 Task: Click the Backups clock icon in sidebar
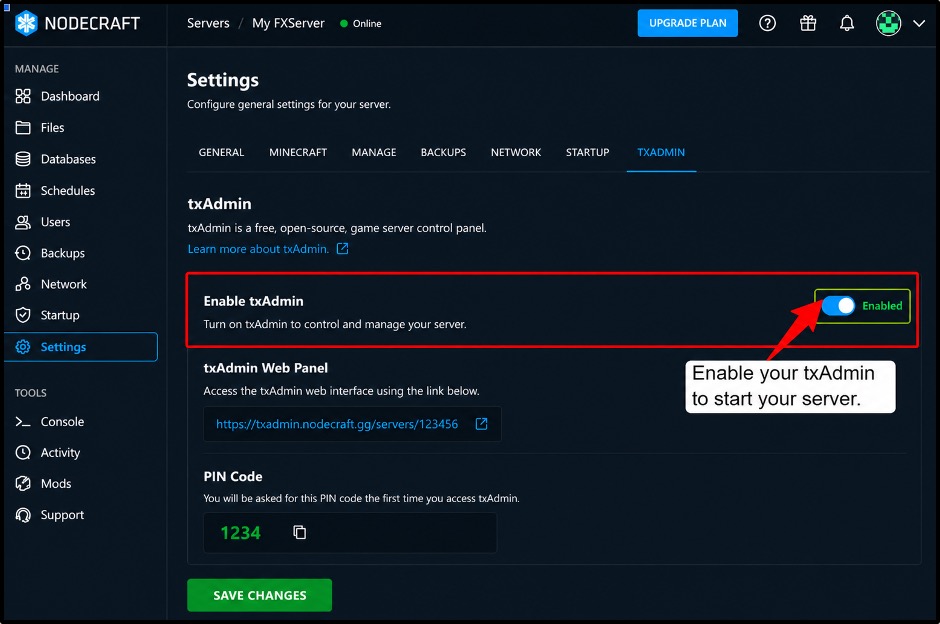[23, 253]
